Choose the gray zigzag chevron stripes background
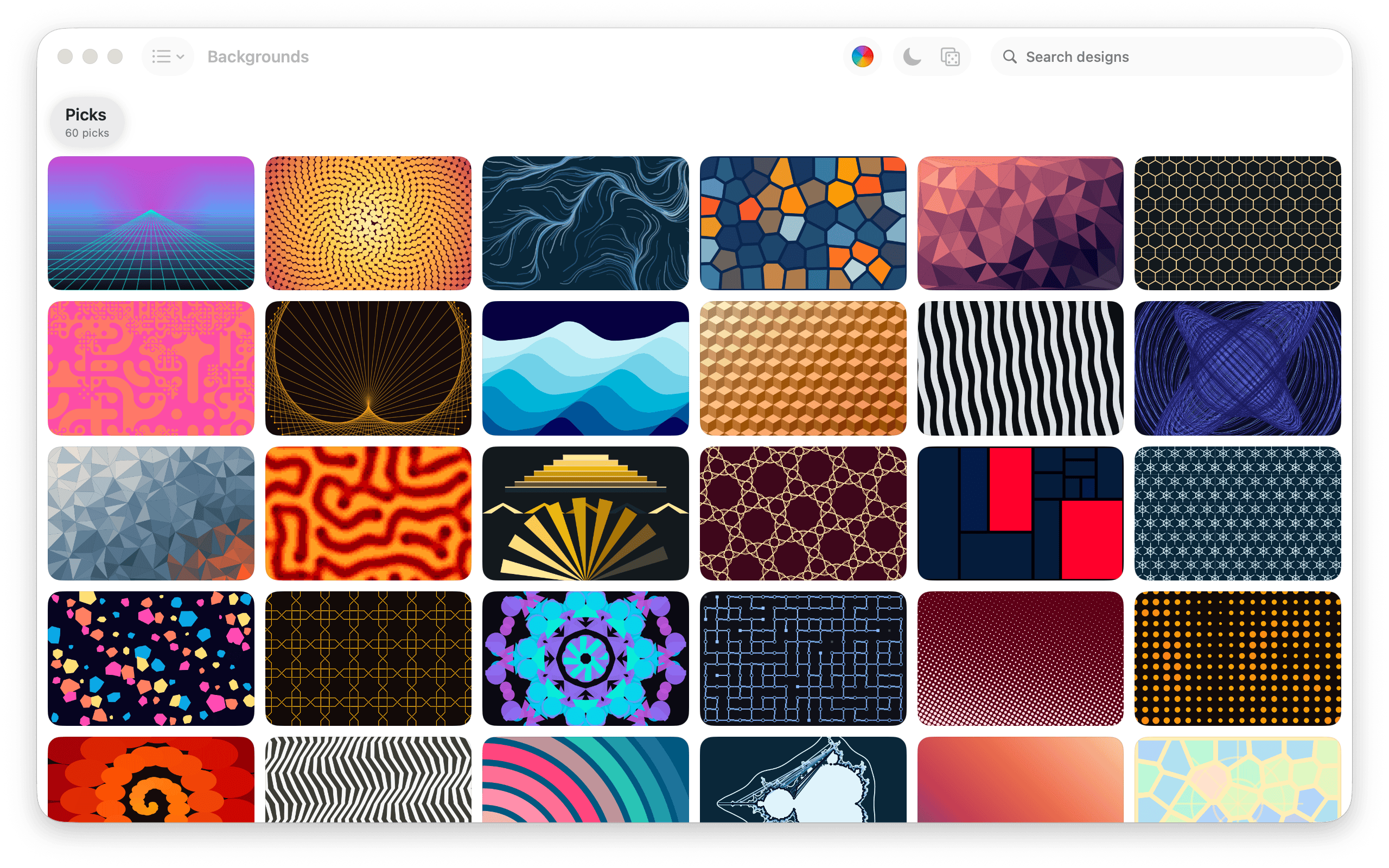Image resolution: width=1389 pixels, height=868 pixels. point(368,780)
